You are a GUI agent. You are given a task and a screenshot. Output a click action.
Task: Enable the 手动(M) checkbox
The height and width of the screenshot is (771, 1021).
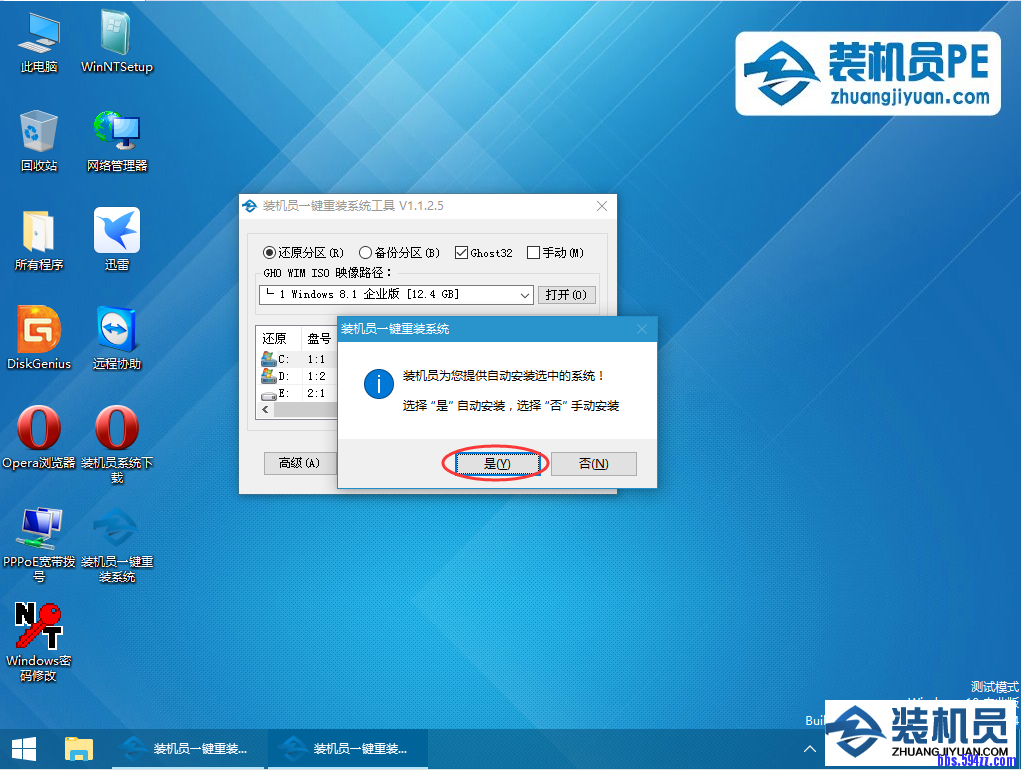[x=533, y=253]
